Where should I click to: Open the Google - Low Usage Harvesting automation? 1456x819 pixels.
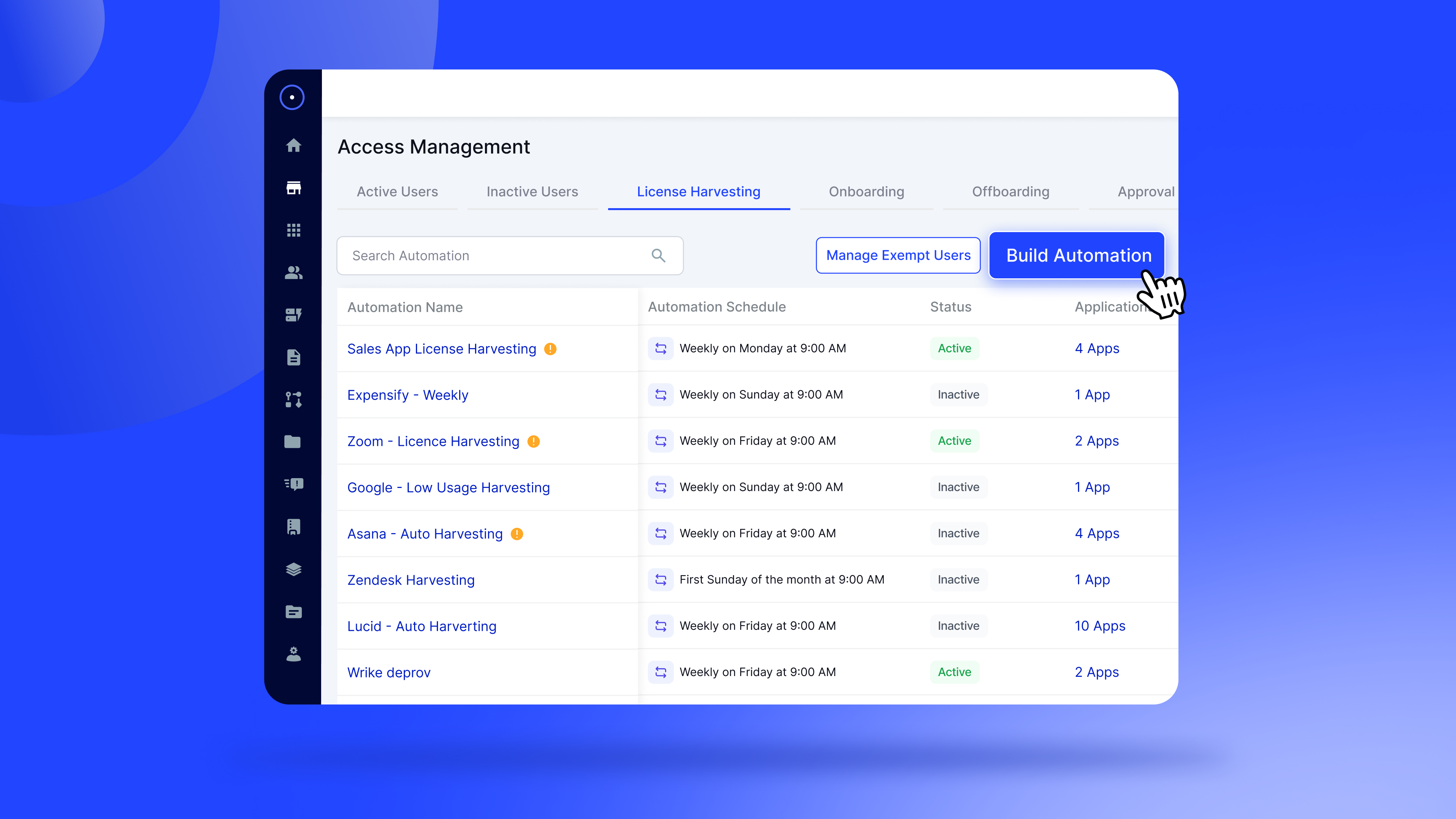(x=448, y=488)
